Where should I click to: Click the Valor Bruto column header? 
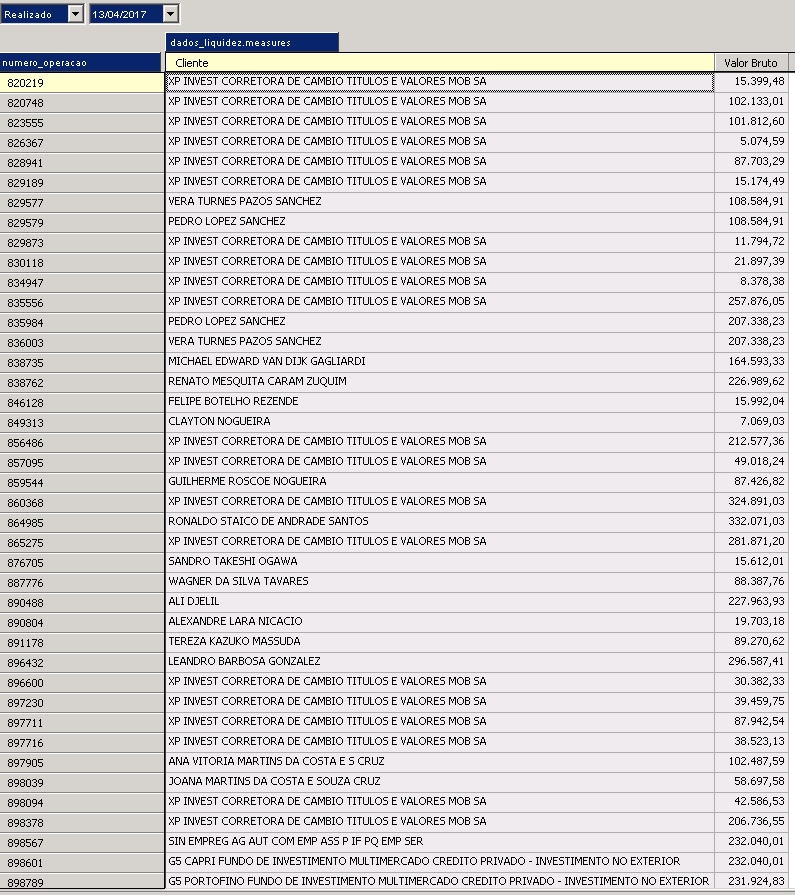point(751,62)
